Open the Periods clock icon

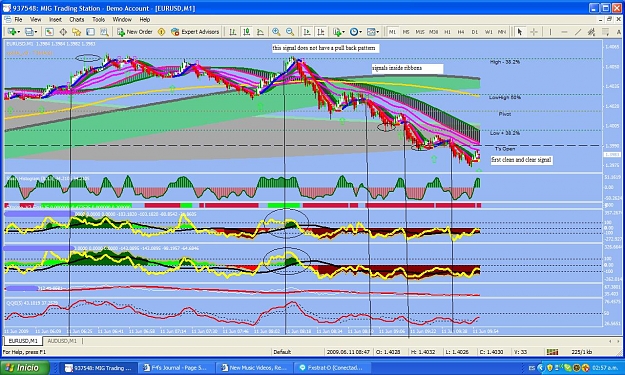[354, 32]
